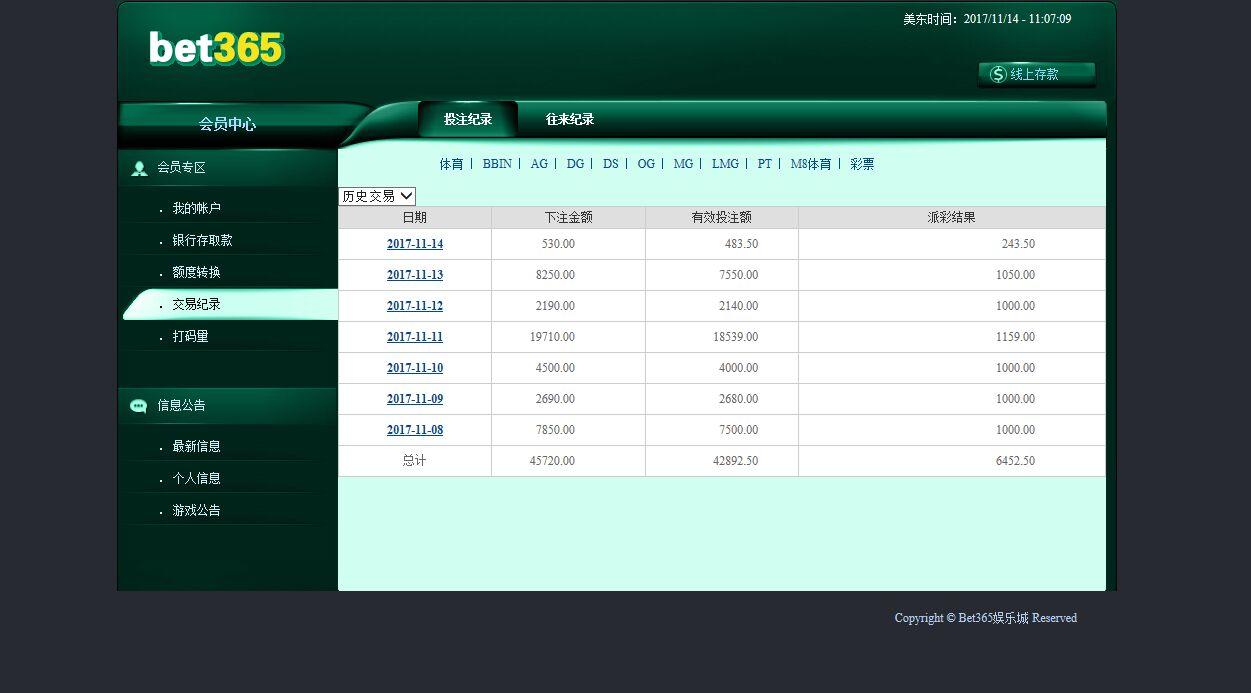Click the 会员专区 person icon
The width and height of the screenshot is (1251, 693).
pos(139,168)
